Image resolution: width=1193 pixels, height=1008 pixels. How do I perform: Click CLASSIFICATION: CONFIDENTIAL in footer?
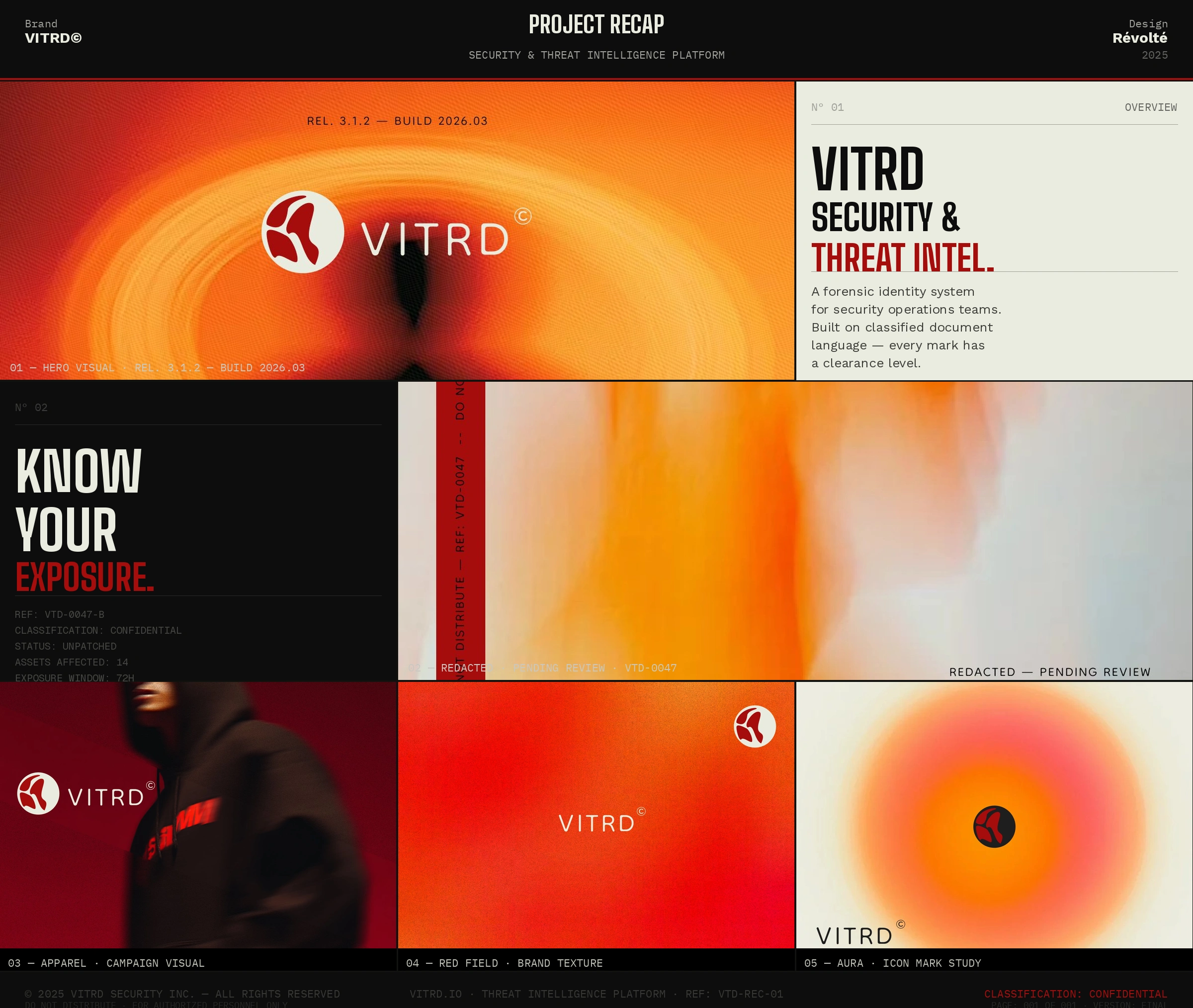click(x=1075, y=994)
